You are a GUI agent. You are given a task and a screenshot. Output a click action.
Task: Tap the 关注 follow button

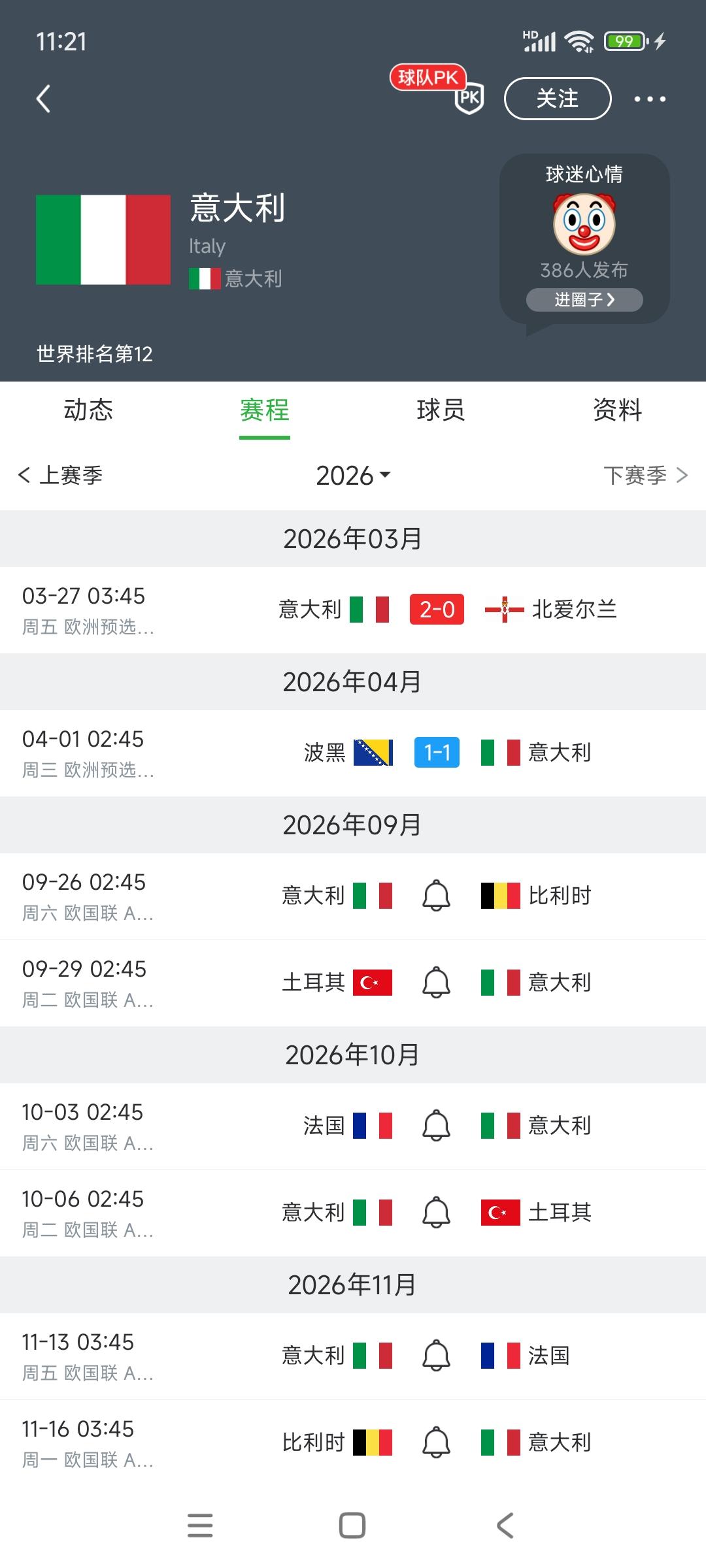coord(558,99)
